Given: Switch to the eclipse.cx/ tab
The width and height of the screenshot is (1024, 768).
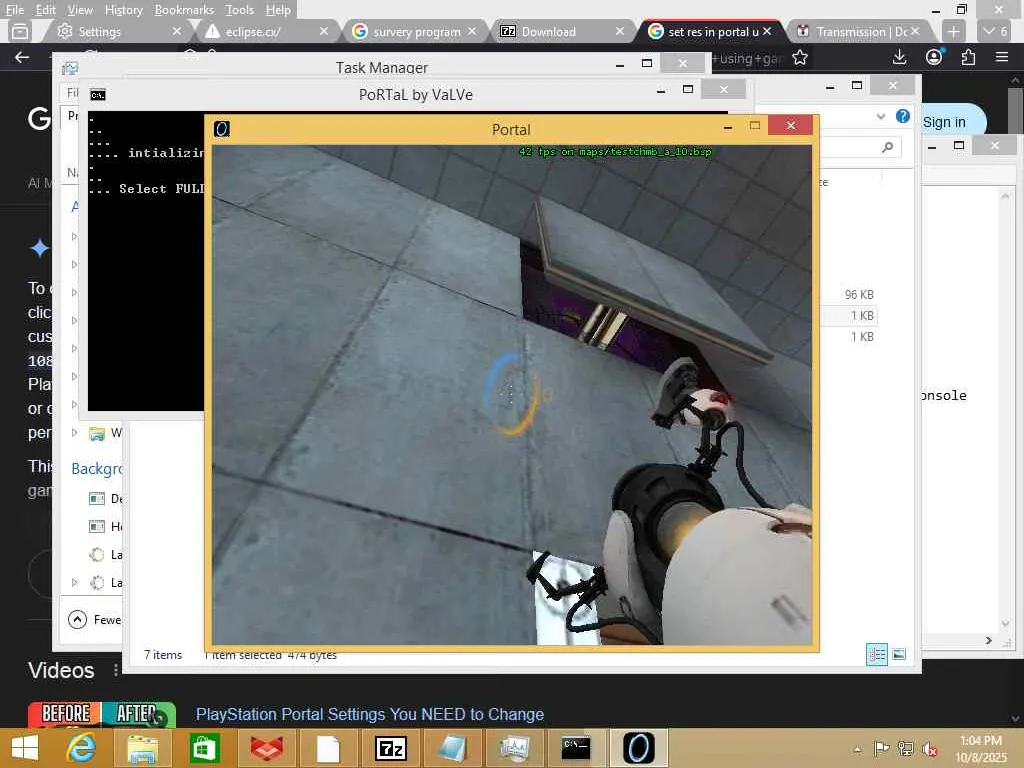Looking at the screenshot, I should point(264,31).
